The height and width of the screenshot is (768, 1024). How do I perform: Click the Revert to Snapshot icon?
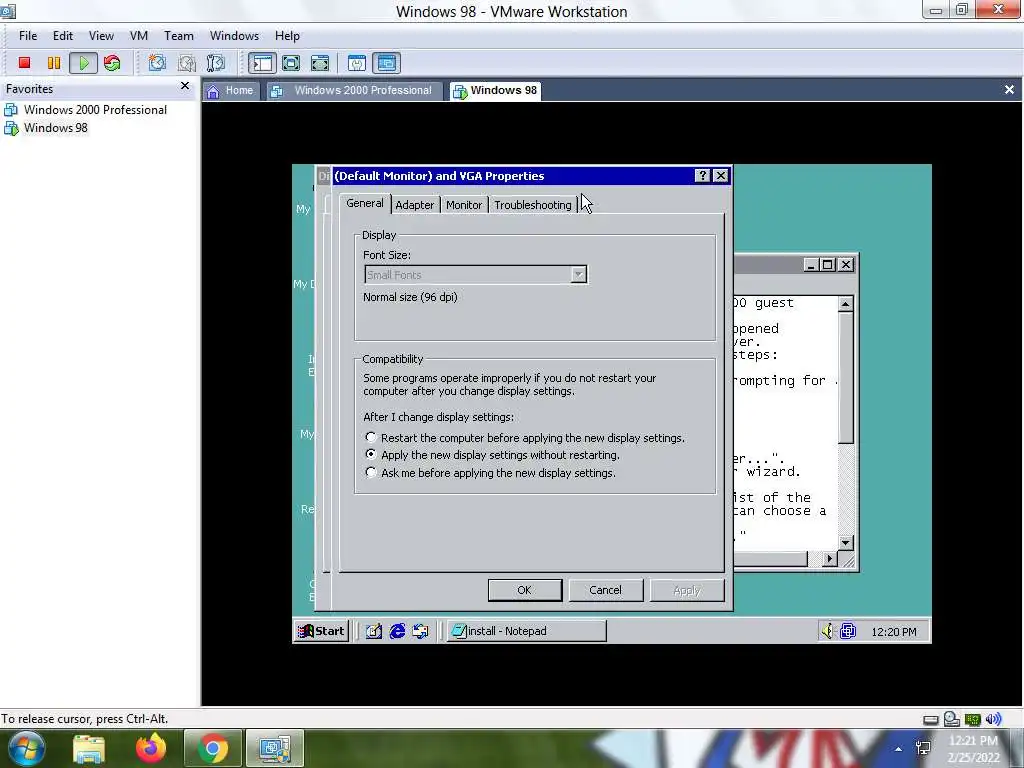(187, 63)
